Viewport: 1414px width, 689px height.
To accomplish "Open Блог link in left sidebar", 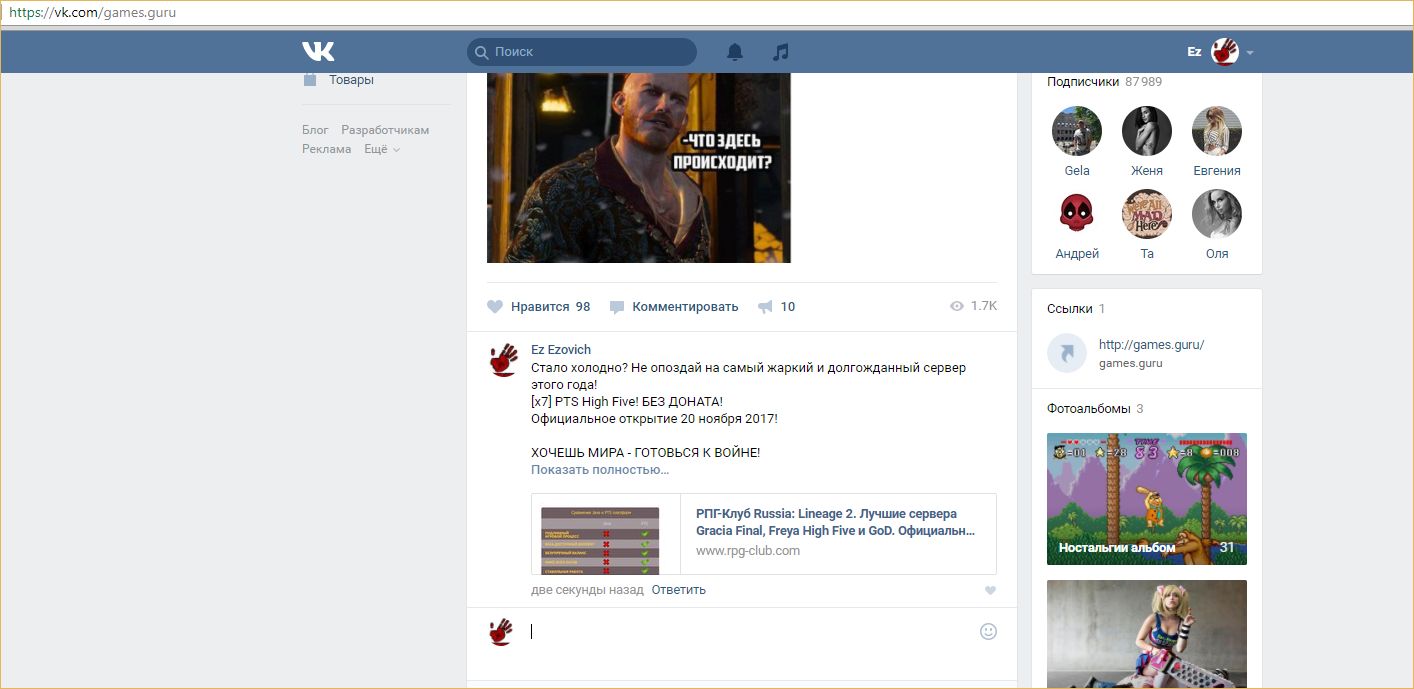I will (315, 130).
